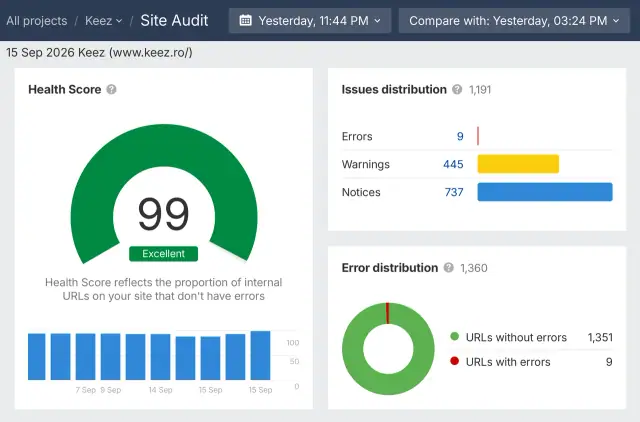Open the Notices count 737
Screen dimensions: 640x422
(x=454, y=192)
